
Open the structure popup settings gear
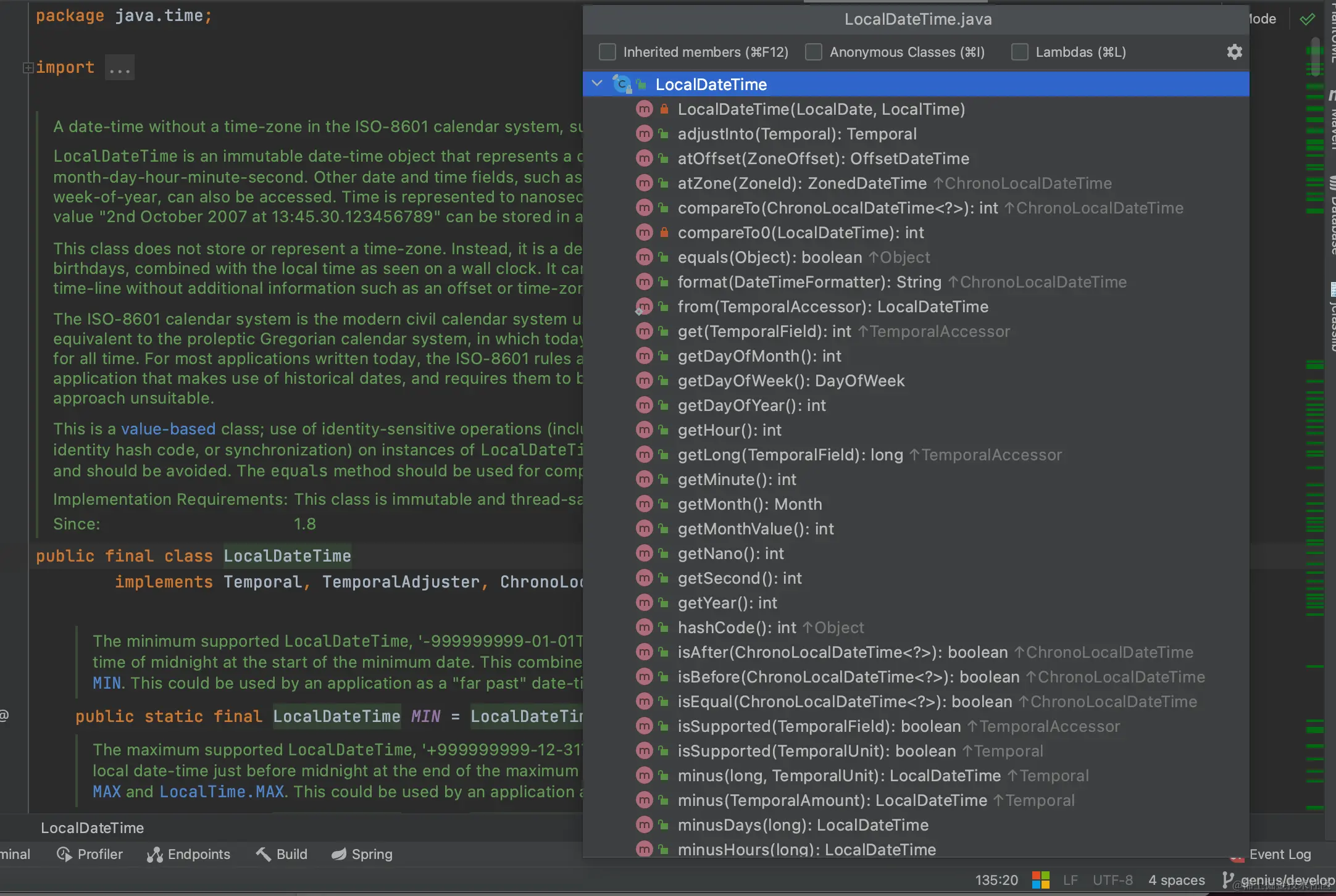pyautogui.click(x=1235, y=52)
